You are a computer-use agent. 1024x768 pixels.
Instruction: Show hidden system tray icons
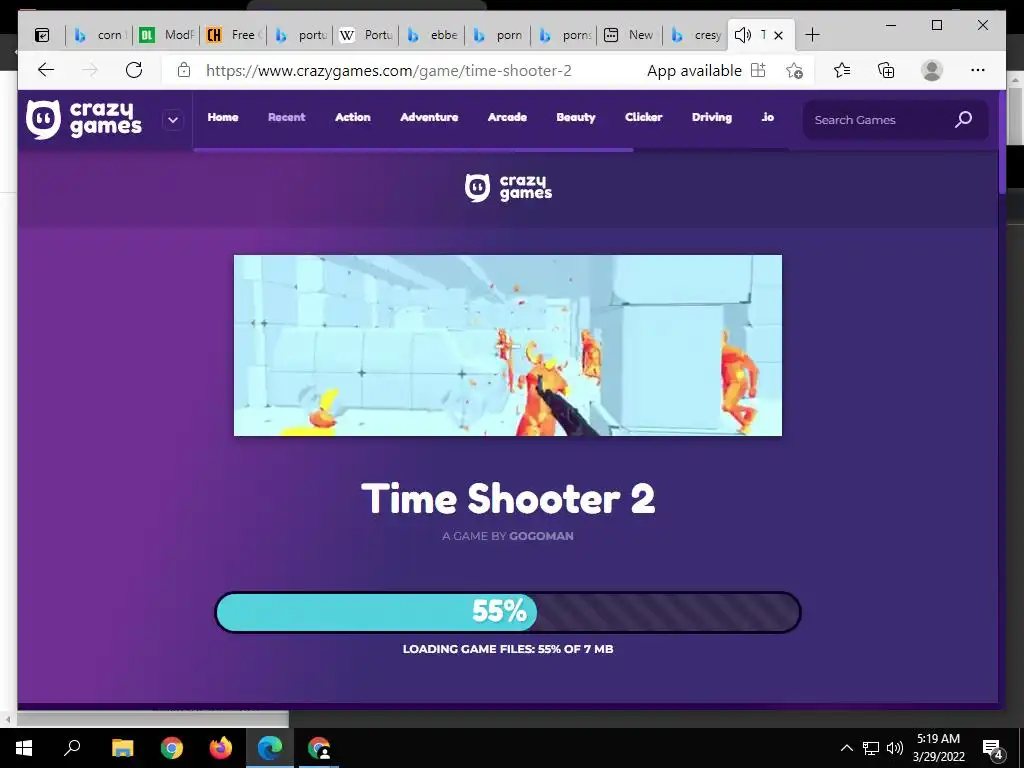click(x=846, y=748)
